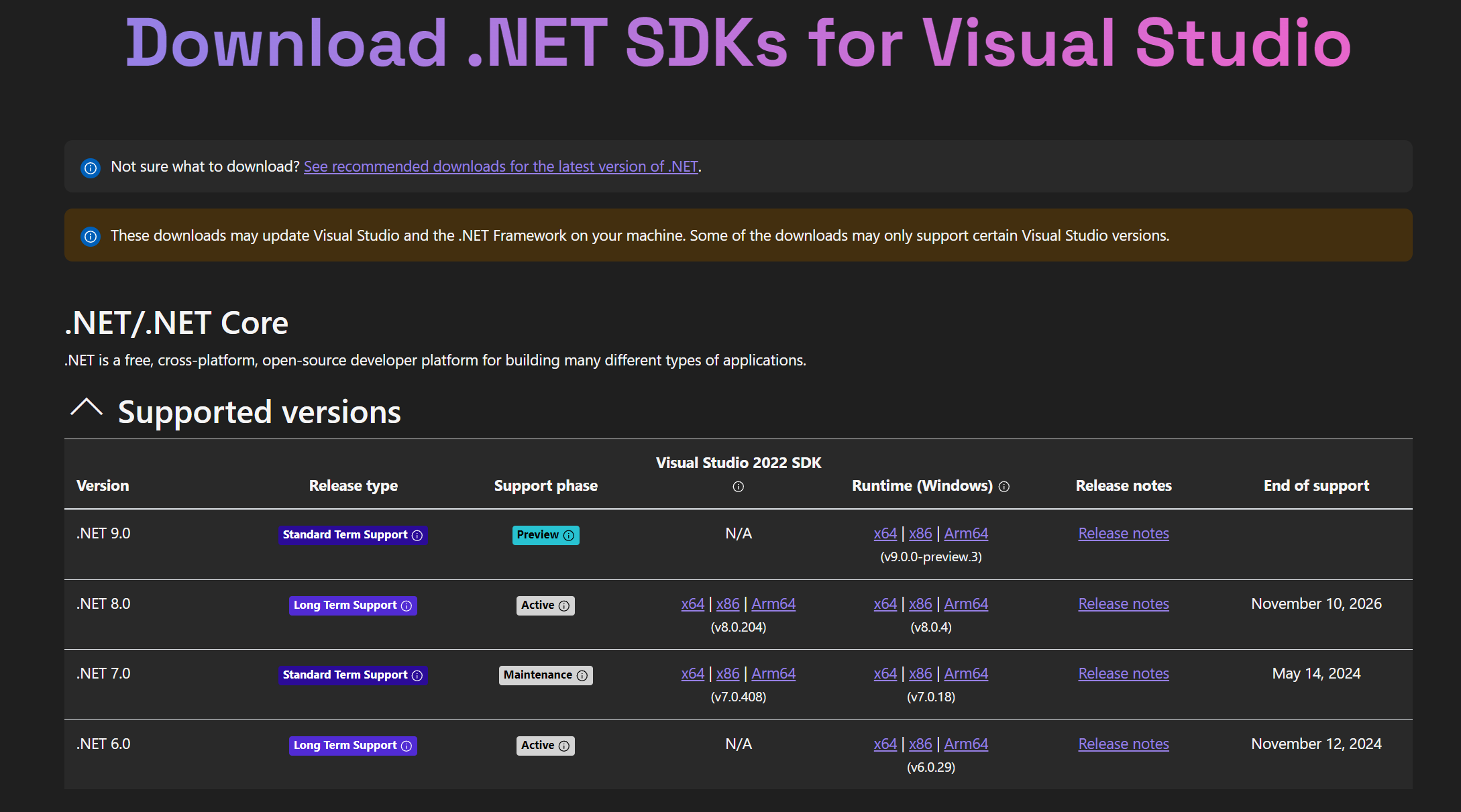Screen dimensions: 1461x812
Task: Click info icon on .NET 6.0 Long Term Support badge
Action: coord(407,746)
